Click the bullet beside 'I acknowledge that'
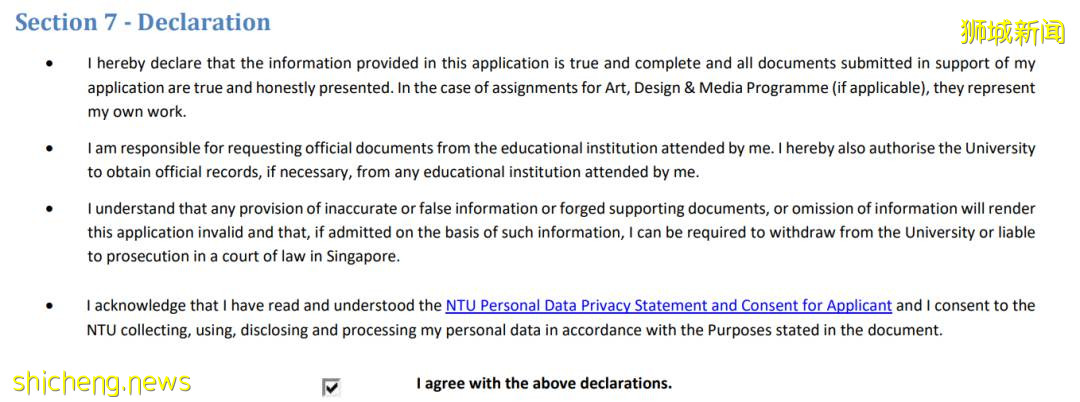 50,306
